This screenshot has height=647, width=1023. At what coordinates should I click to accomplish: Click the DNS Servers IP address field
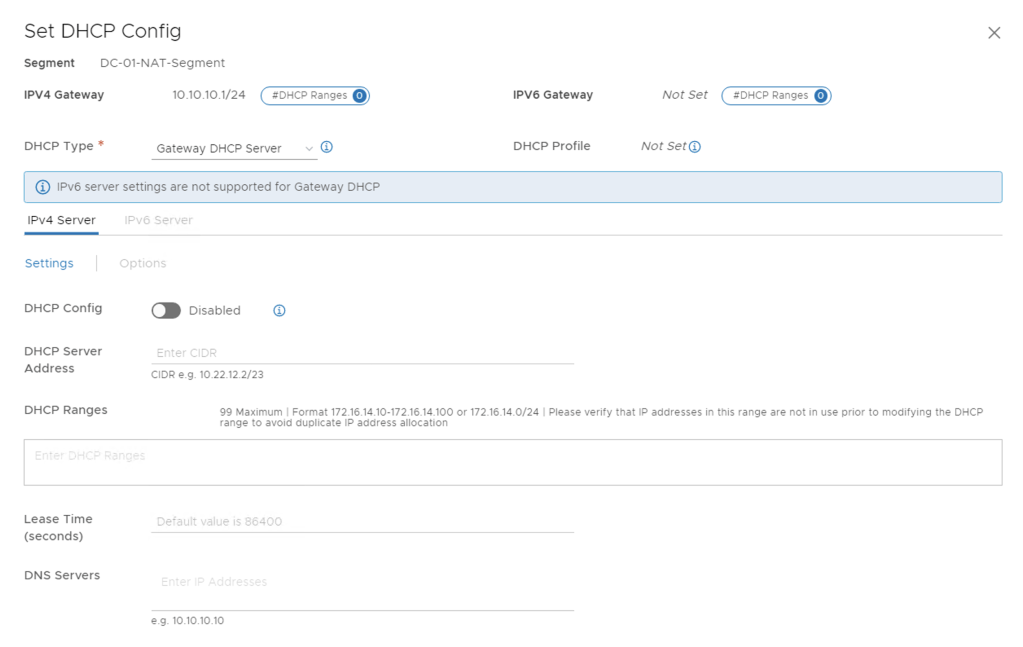pyautogui.click(x=362, y=582)
